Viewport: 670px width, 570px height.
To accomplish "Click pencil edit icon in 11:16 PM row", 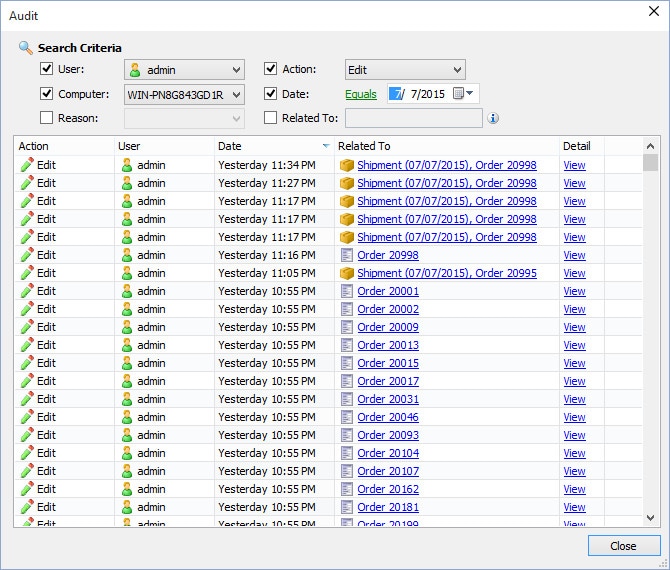I will point(27,255).
